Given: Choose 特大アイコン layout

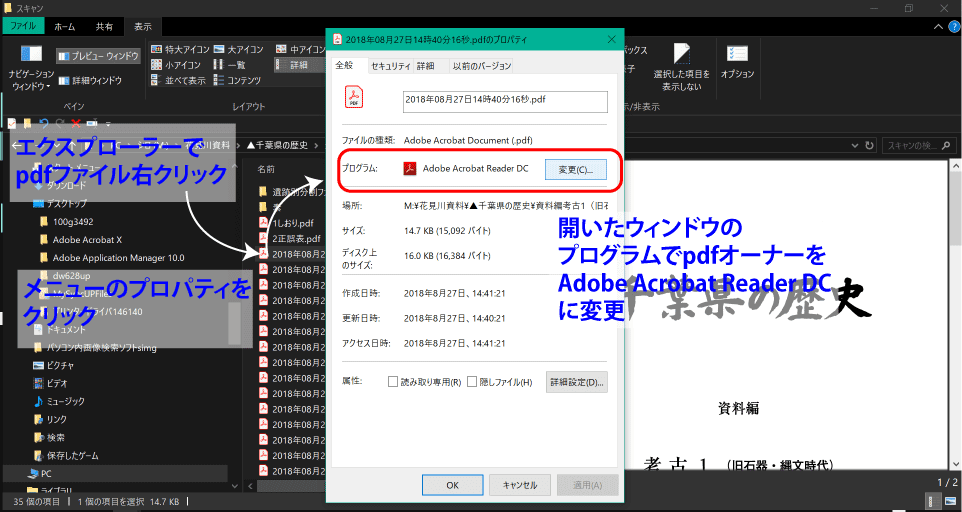Looking at the screenshot, I should pos(180,49).
